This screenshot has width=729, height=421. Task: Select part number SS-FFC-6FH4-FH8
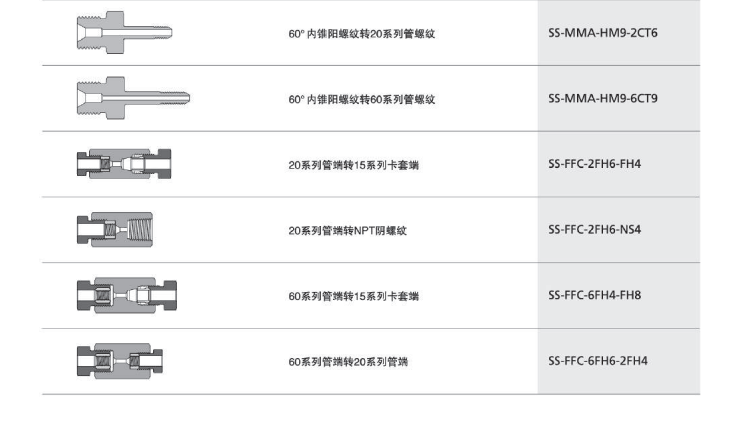pos(594,295)
